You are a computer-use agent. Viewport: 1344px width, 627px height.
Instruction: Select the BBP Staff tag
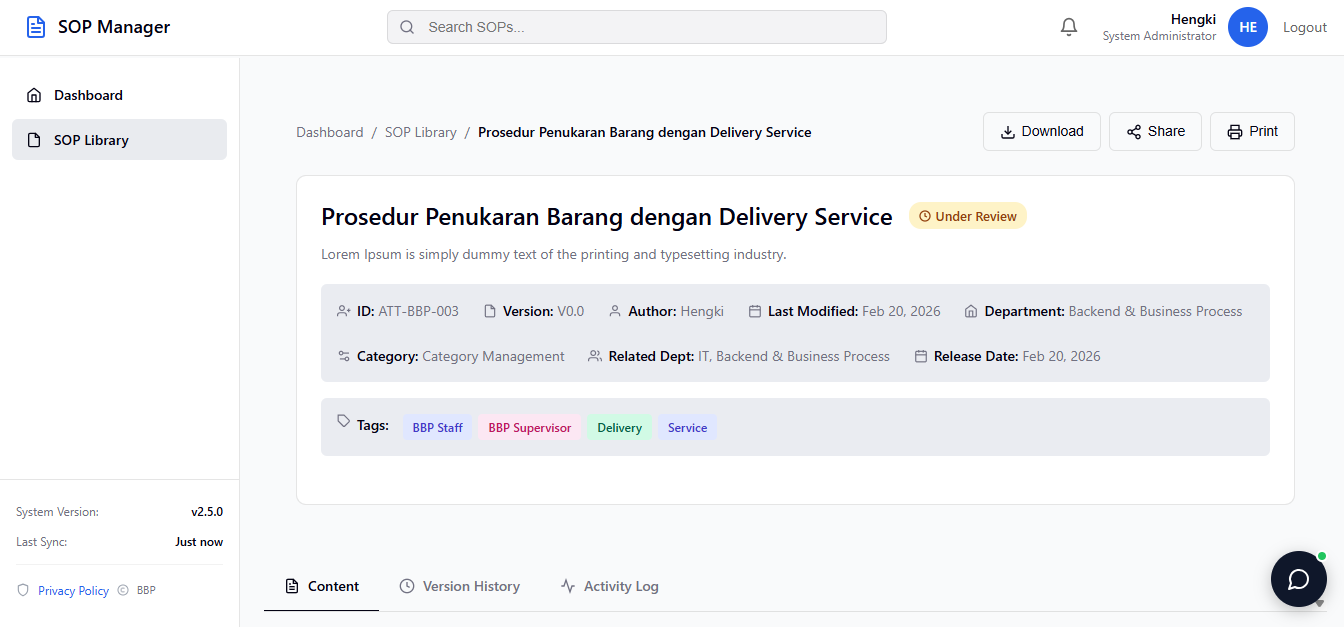click(438, 428)
